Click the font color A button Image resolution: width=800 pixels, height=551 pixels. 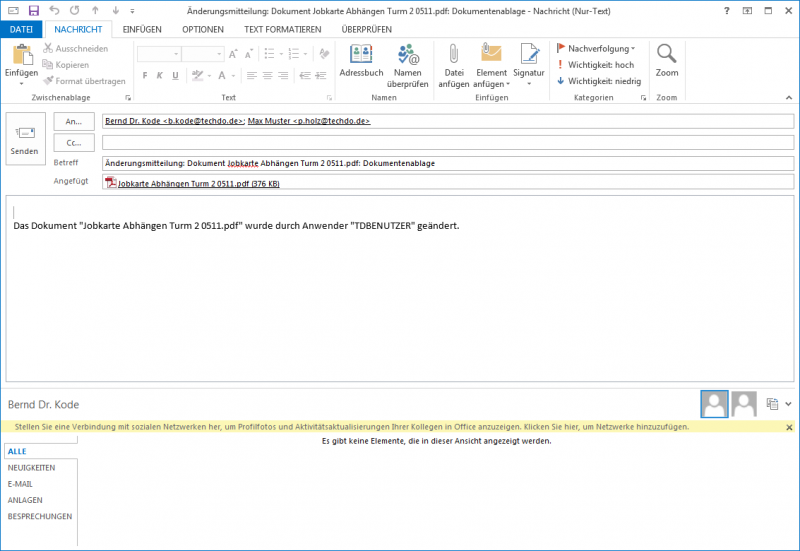(x=222, y=76)
